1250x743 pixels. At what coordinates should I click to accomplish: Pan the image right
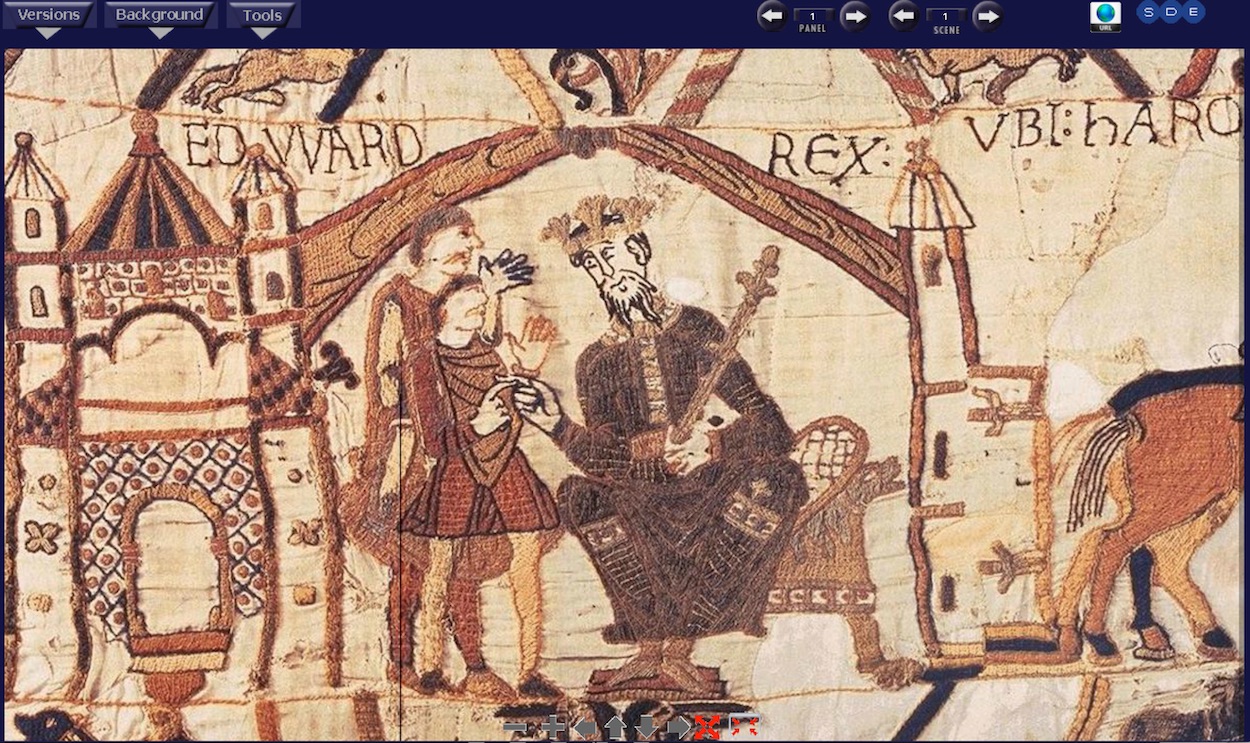pyautogui.click(x=678, y=728)
